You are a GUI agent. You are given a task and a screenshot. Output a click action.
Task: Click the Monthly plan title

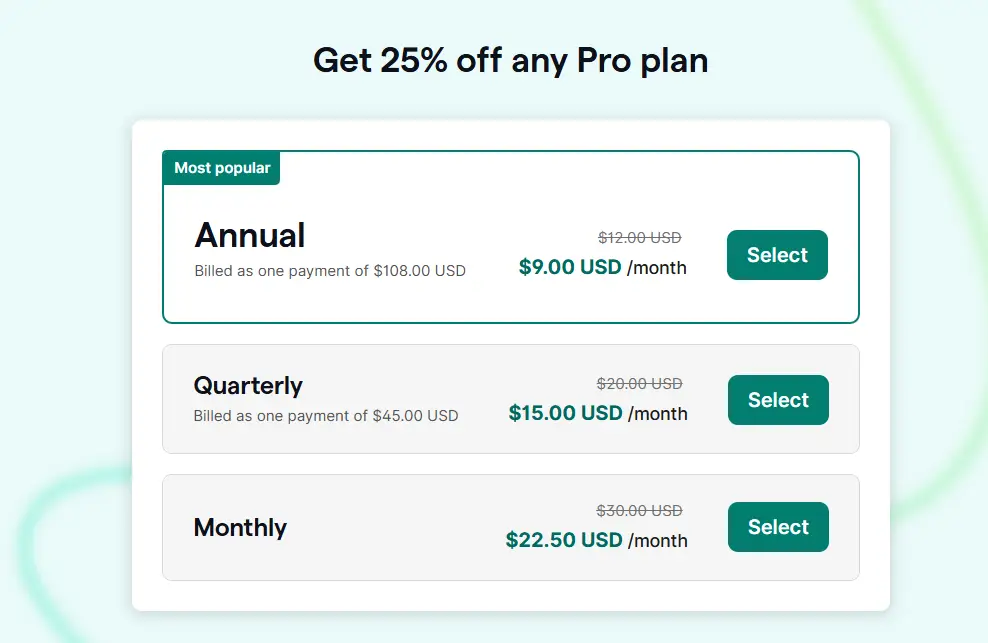[x=240, y=528]
